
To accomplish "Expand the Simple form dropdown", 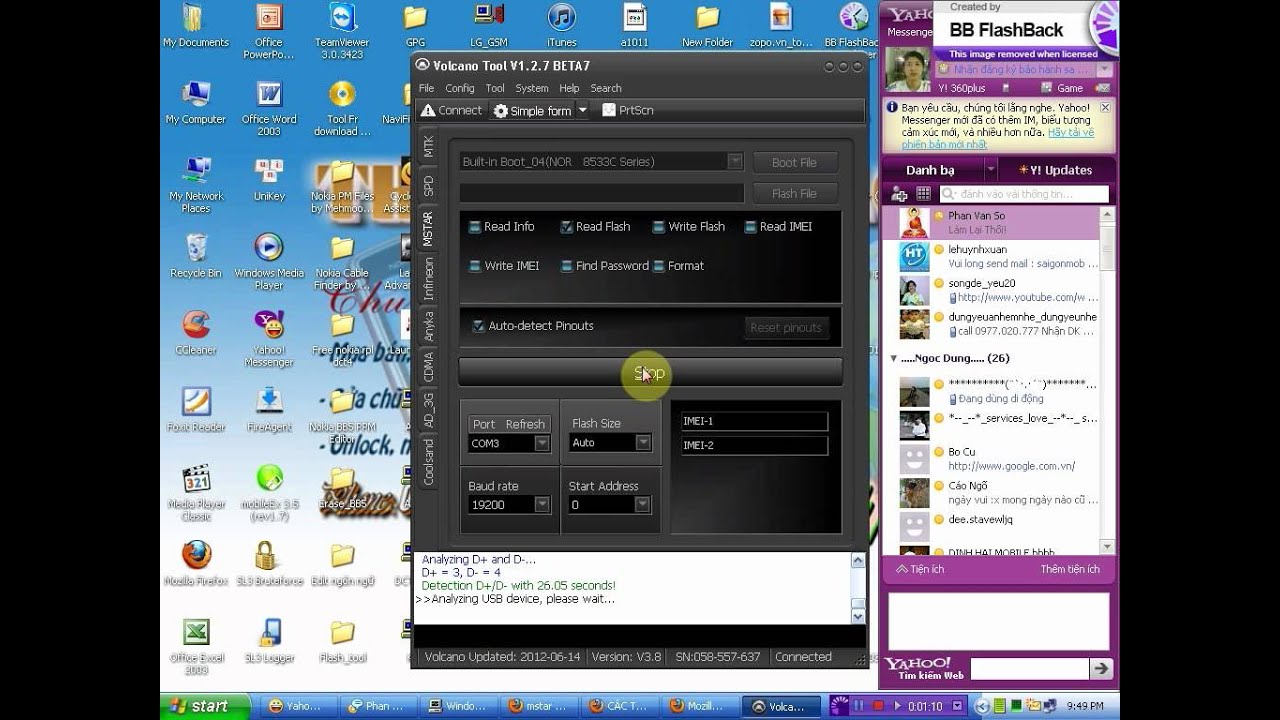I will (x=581, y=111).
